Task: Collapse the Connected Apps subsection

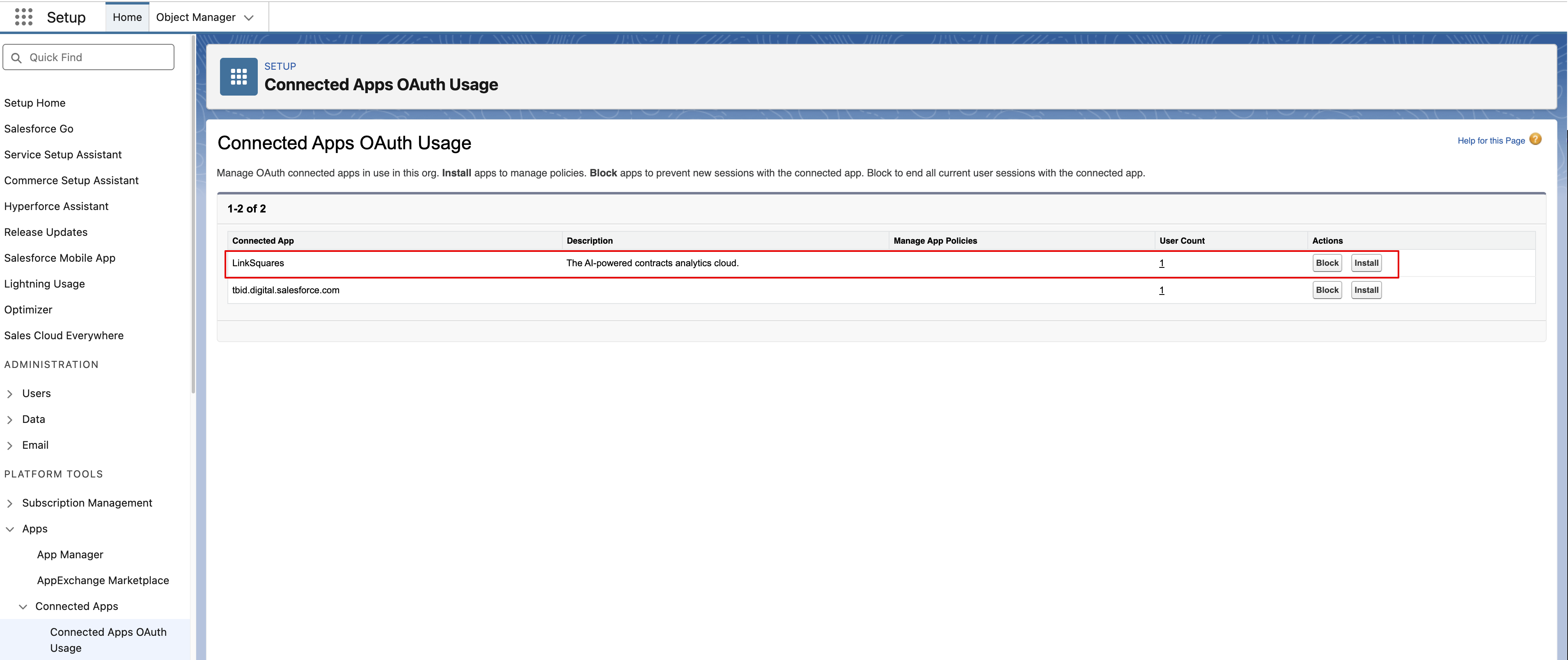Action: coord(23,607)
